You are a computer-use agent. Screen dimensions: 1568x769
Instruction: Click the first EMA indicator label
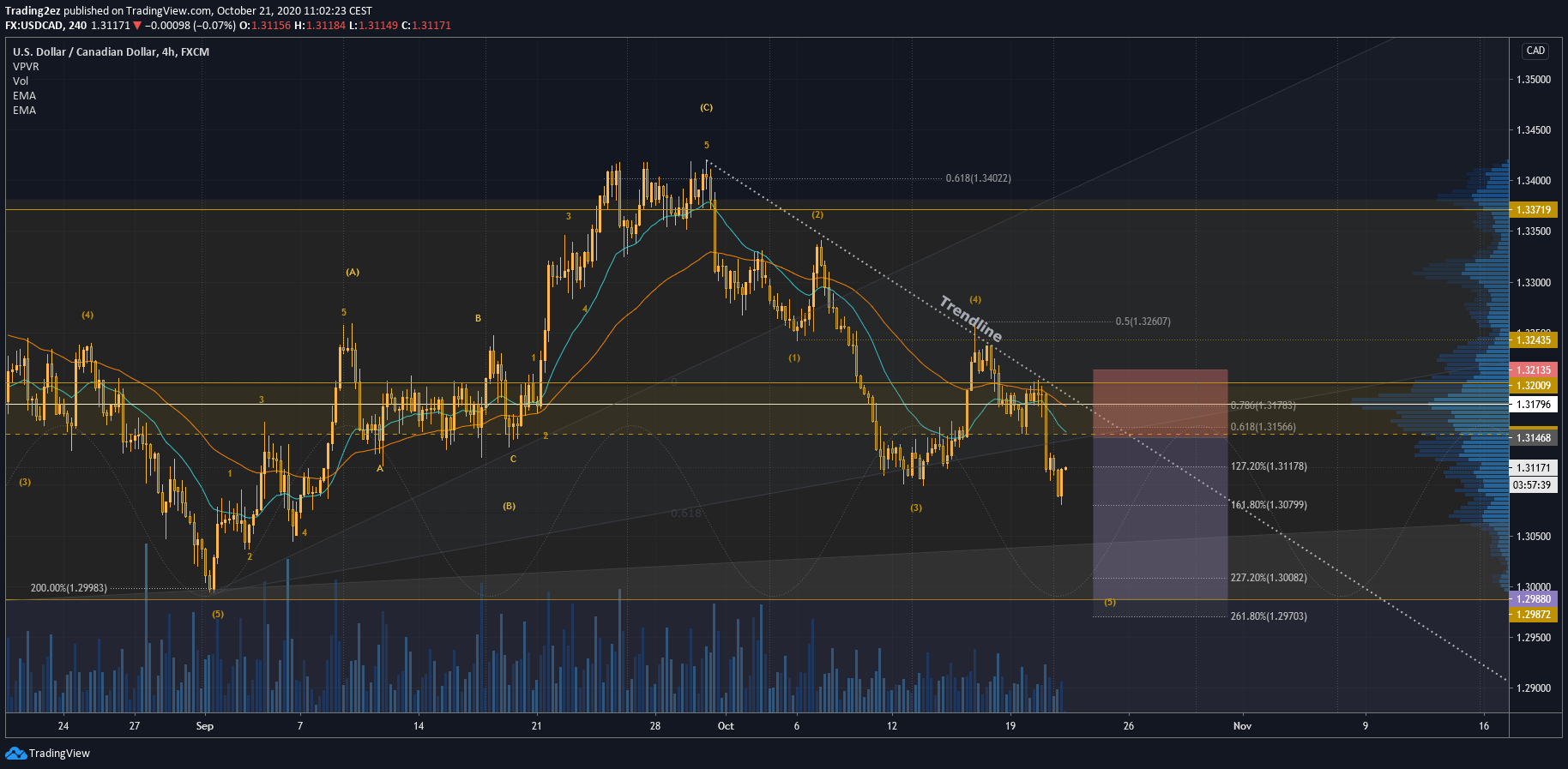[24, 95]
